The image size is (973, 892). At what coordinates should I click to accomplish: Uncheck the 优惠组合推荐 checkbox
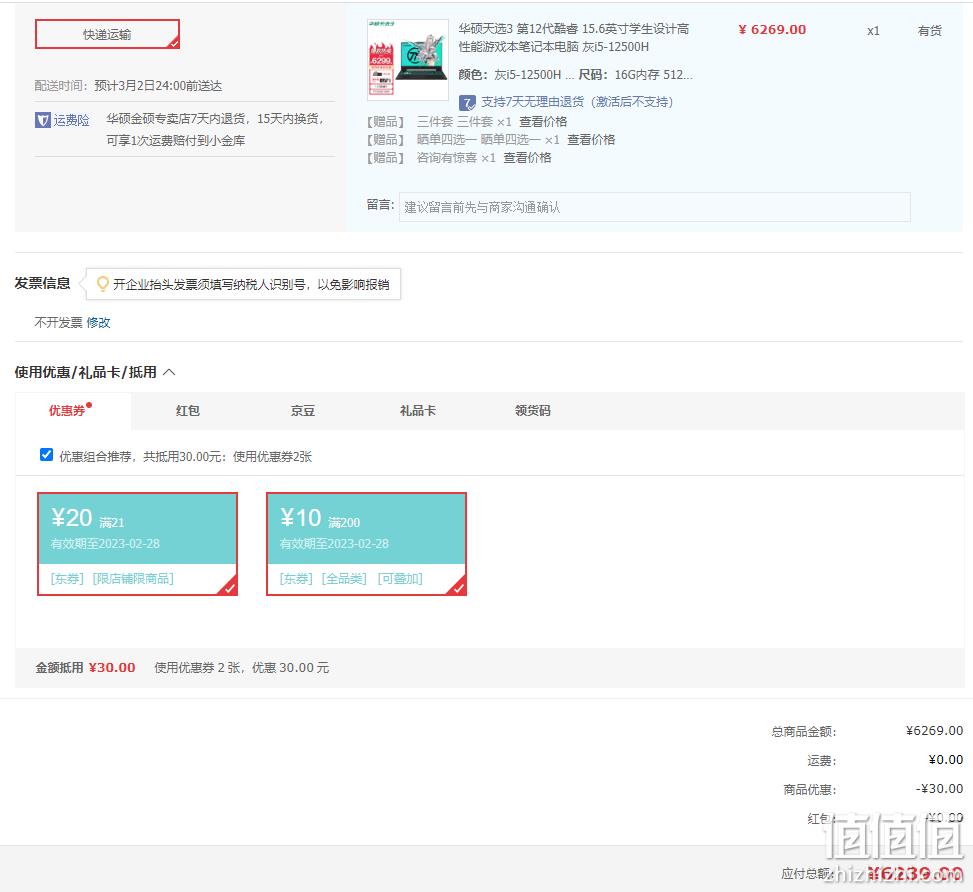[47, 455]
